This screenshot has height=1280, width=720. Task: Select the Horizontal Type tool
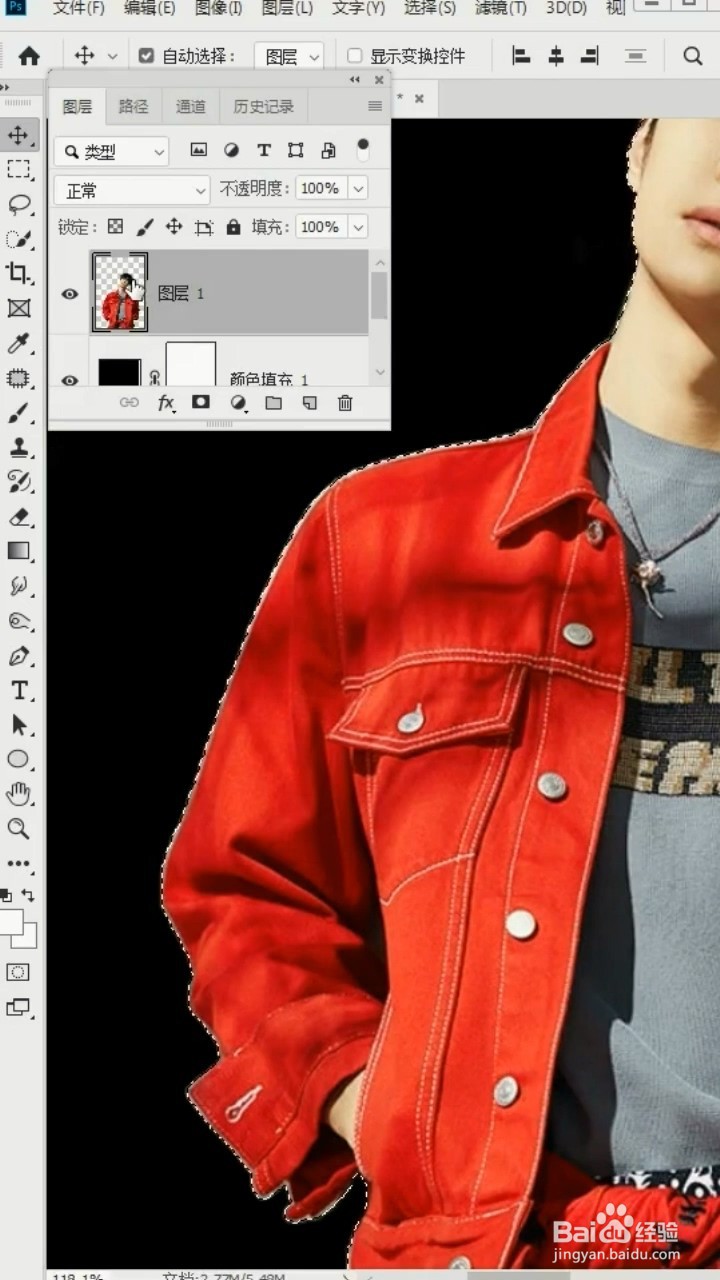19,690
